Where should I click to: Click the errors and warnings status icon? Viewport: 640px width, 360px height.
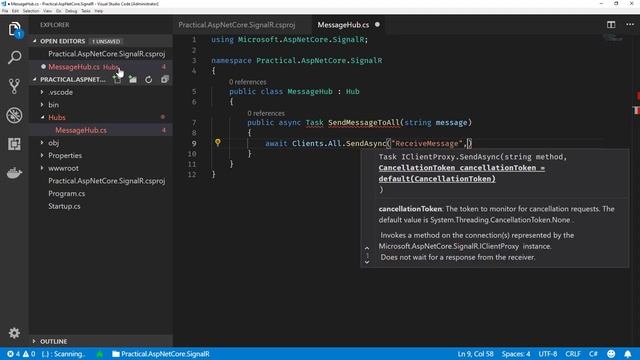pyautogui.click(x=21, y=354)
